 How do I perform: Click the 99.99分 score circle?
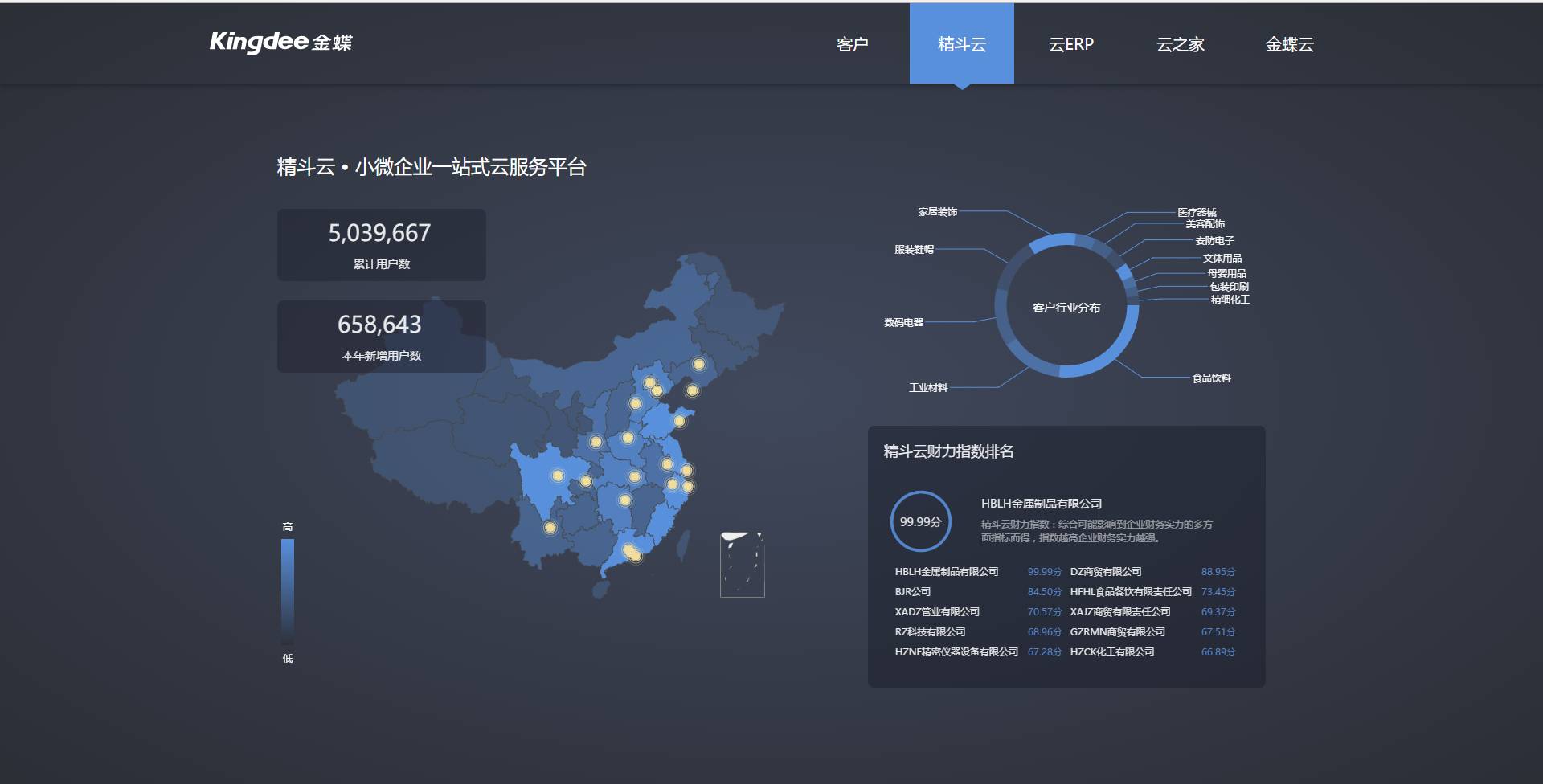pyautogui.click(x=921, y=521)
